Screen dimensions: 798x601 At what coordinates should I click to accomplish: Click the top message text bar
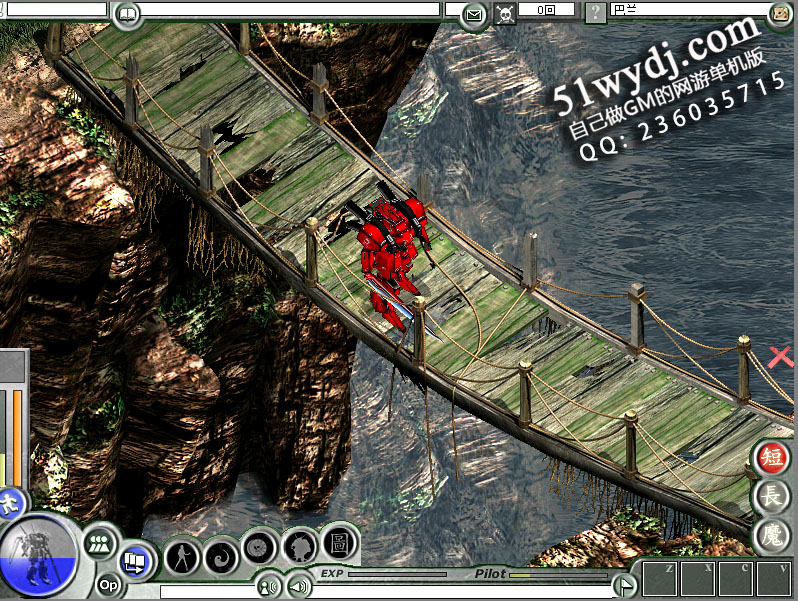(290, 9)
